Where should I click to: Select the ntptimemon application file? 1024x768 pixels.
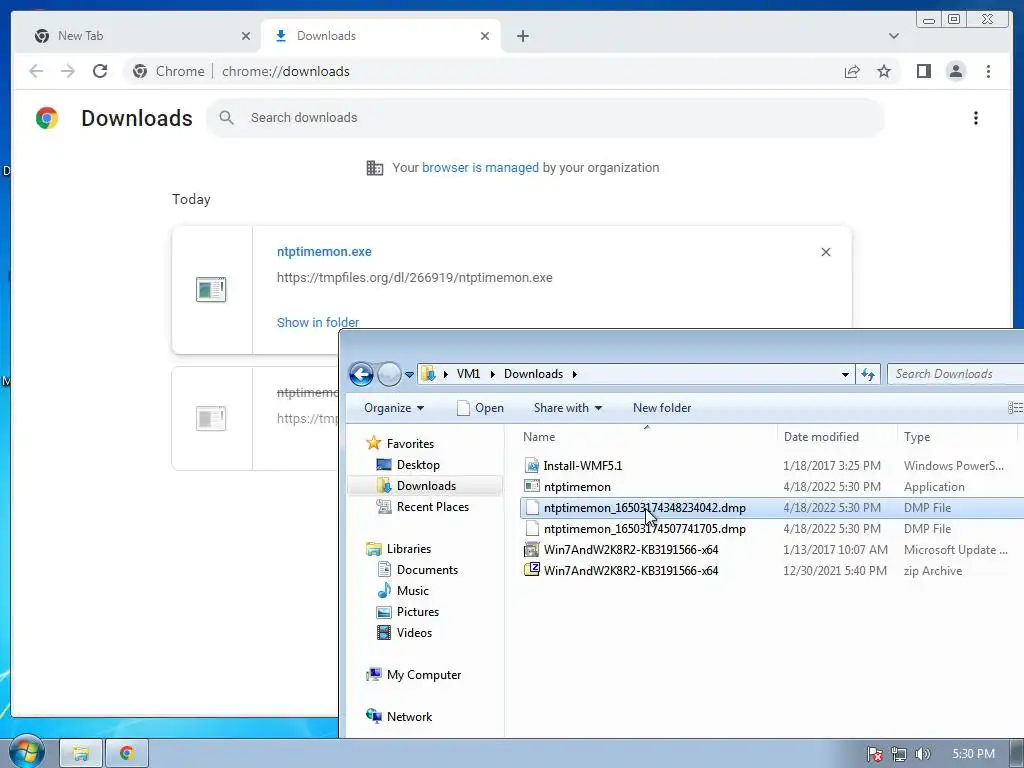click(772, 487)
